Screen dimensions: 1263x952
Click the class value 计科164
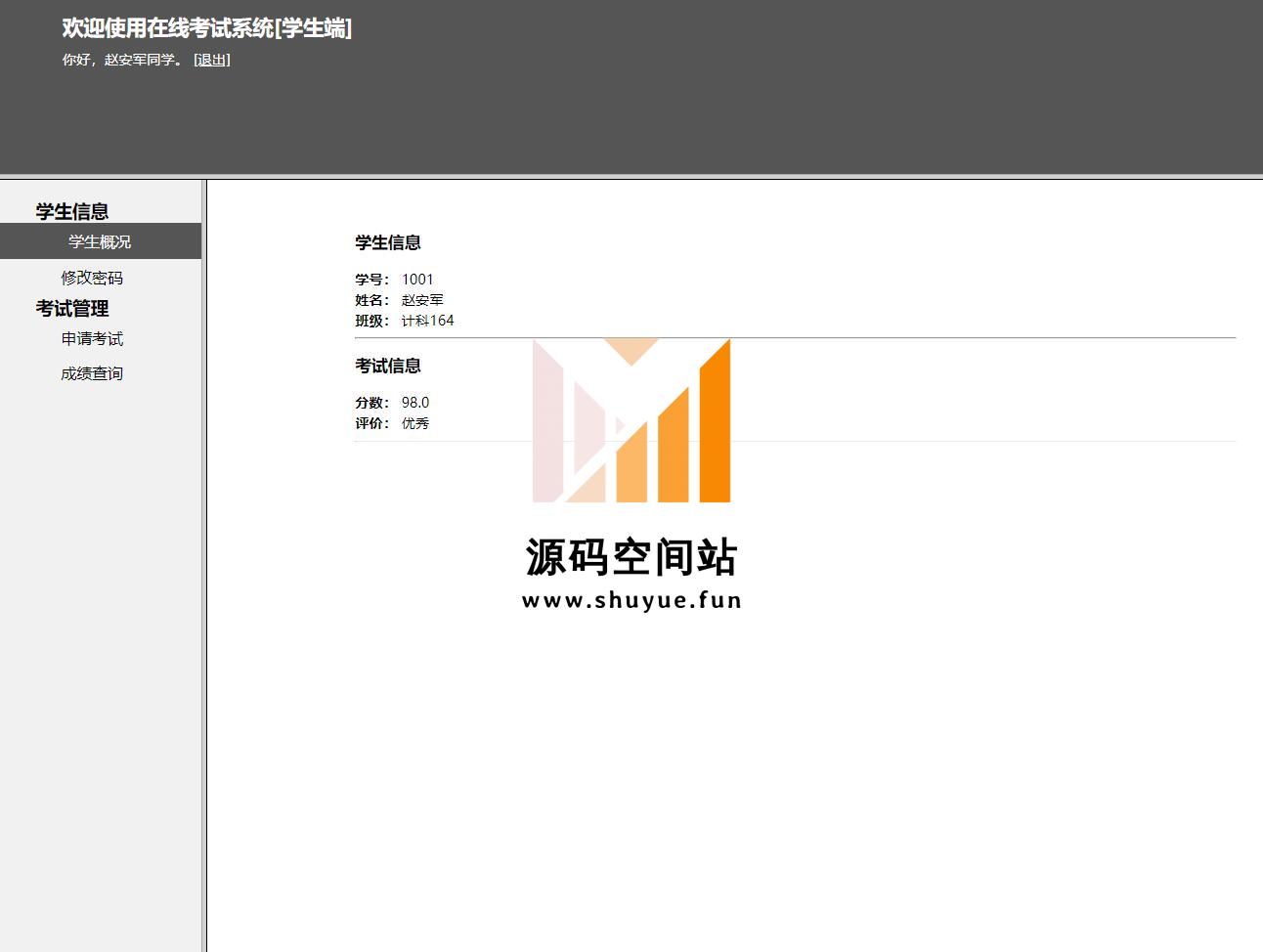(x=428, y=321)
